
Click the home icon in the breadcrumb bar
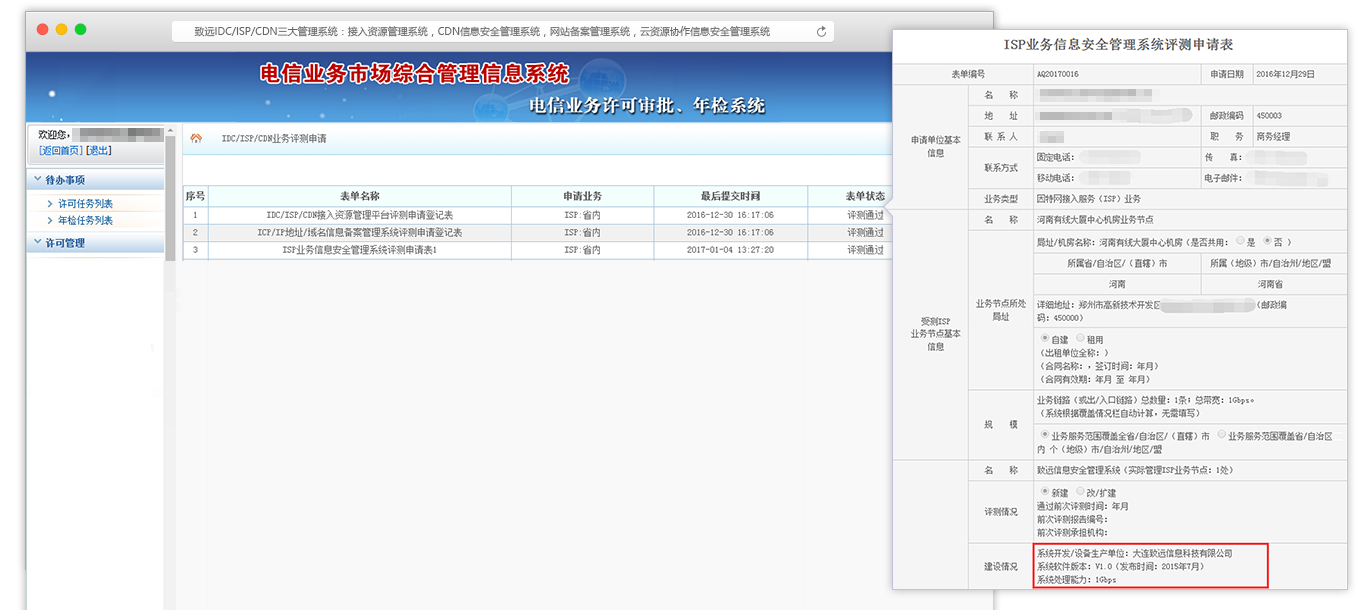click(x=196, y=138)
